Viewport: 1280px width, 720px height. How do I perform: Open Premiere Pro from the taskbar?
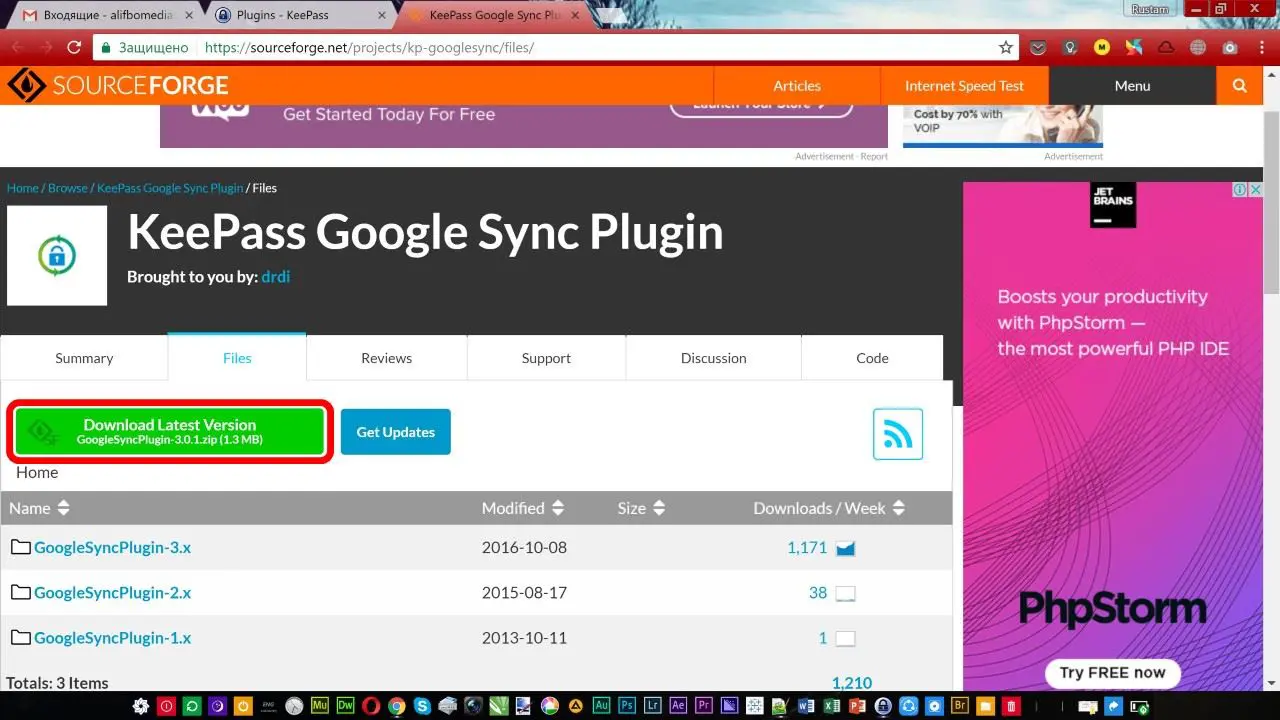coord(704,707)
